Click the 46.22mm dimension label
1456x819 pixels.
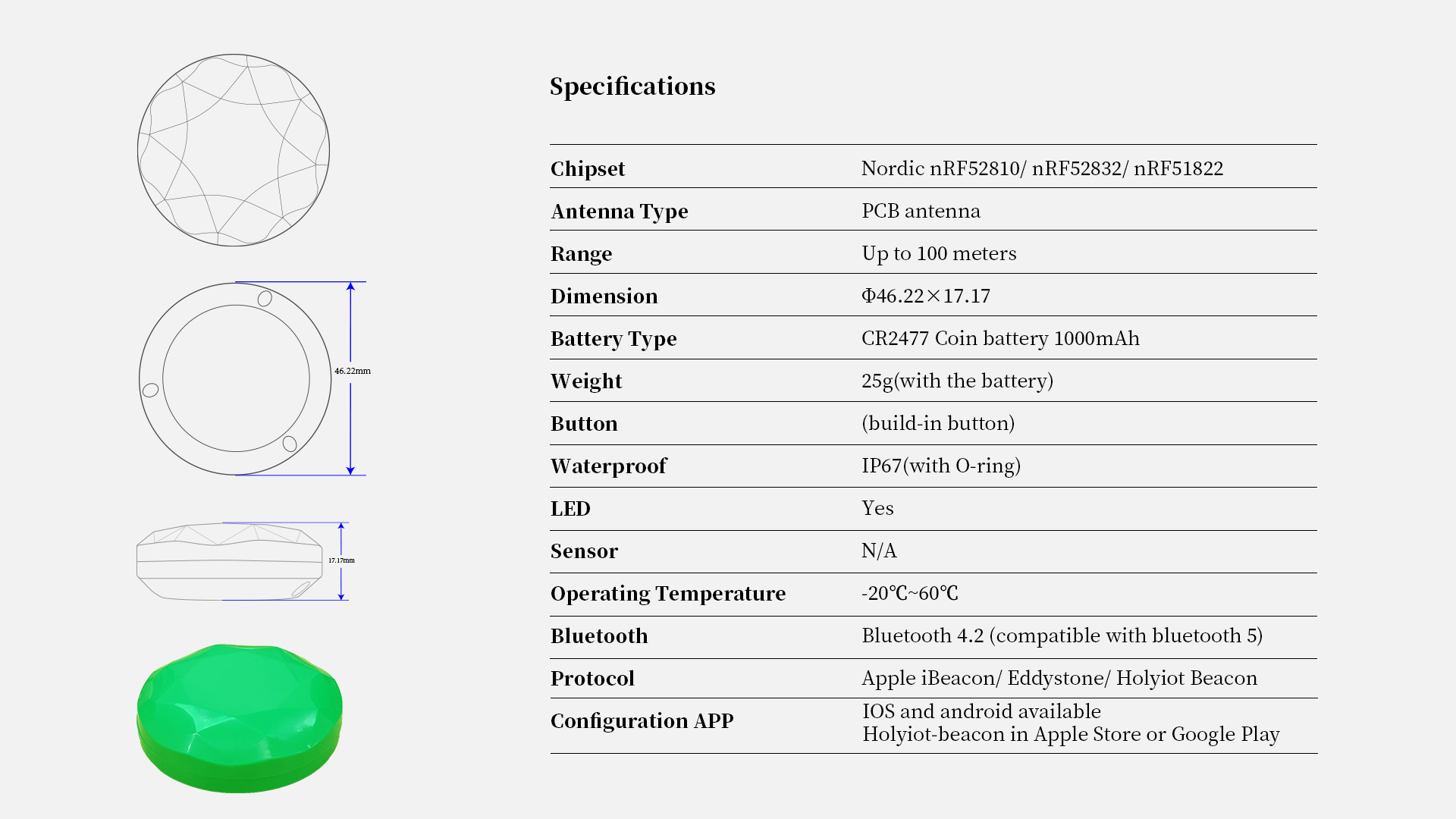(x=353, y=371)
